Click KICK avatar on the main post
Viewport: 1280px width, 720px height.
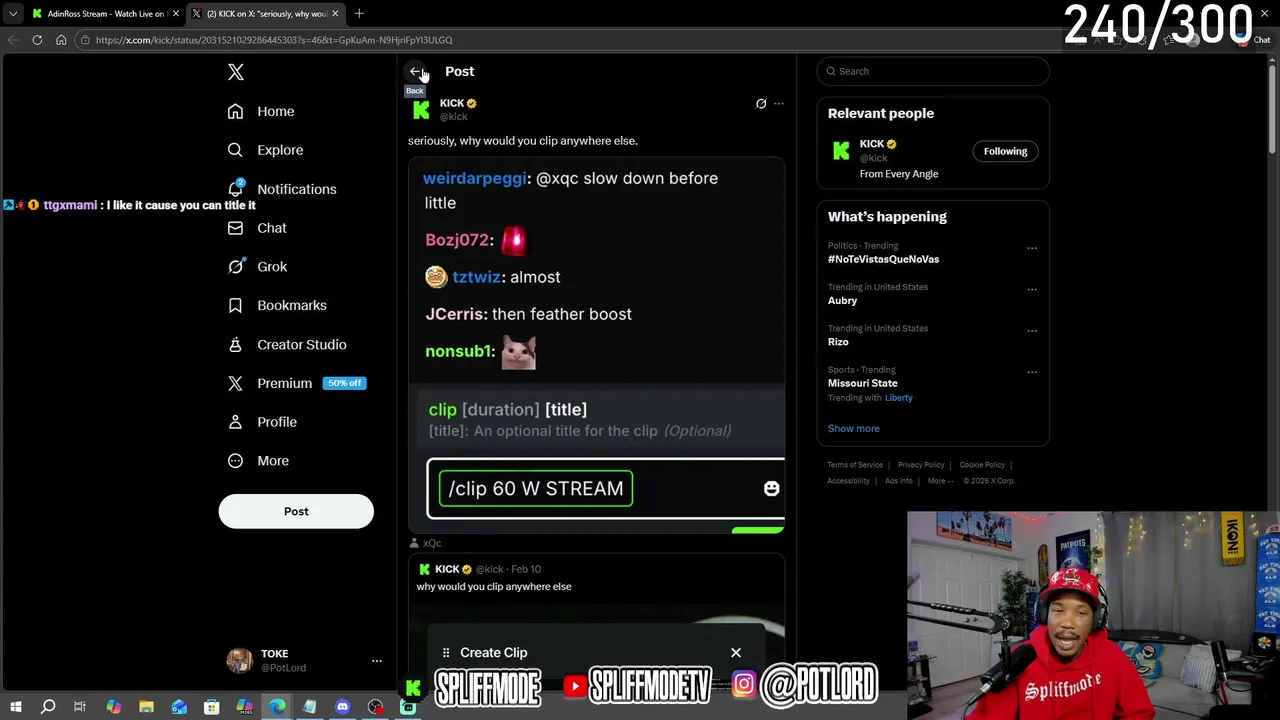click(x=421, y=109)
